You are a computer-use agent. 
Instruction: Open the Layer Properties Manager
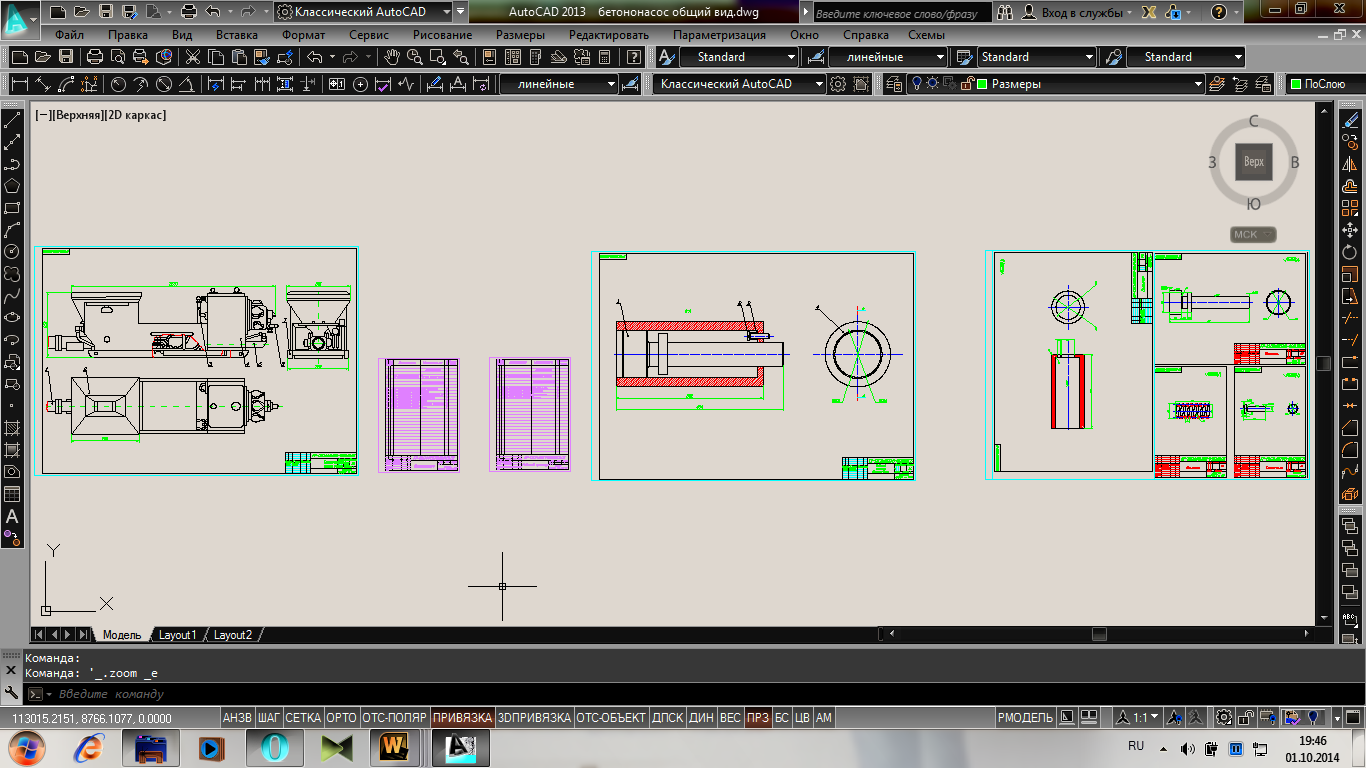(894, 84)
